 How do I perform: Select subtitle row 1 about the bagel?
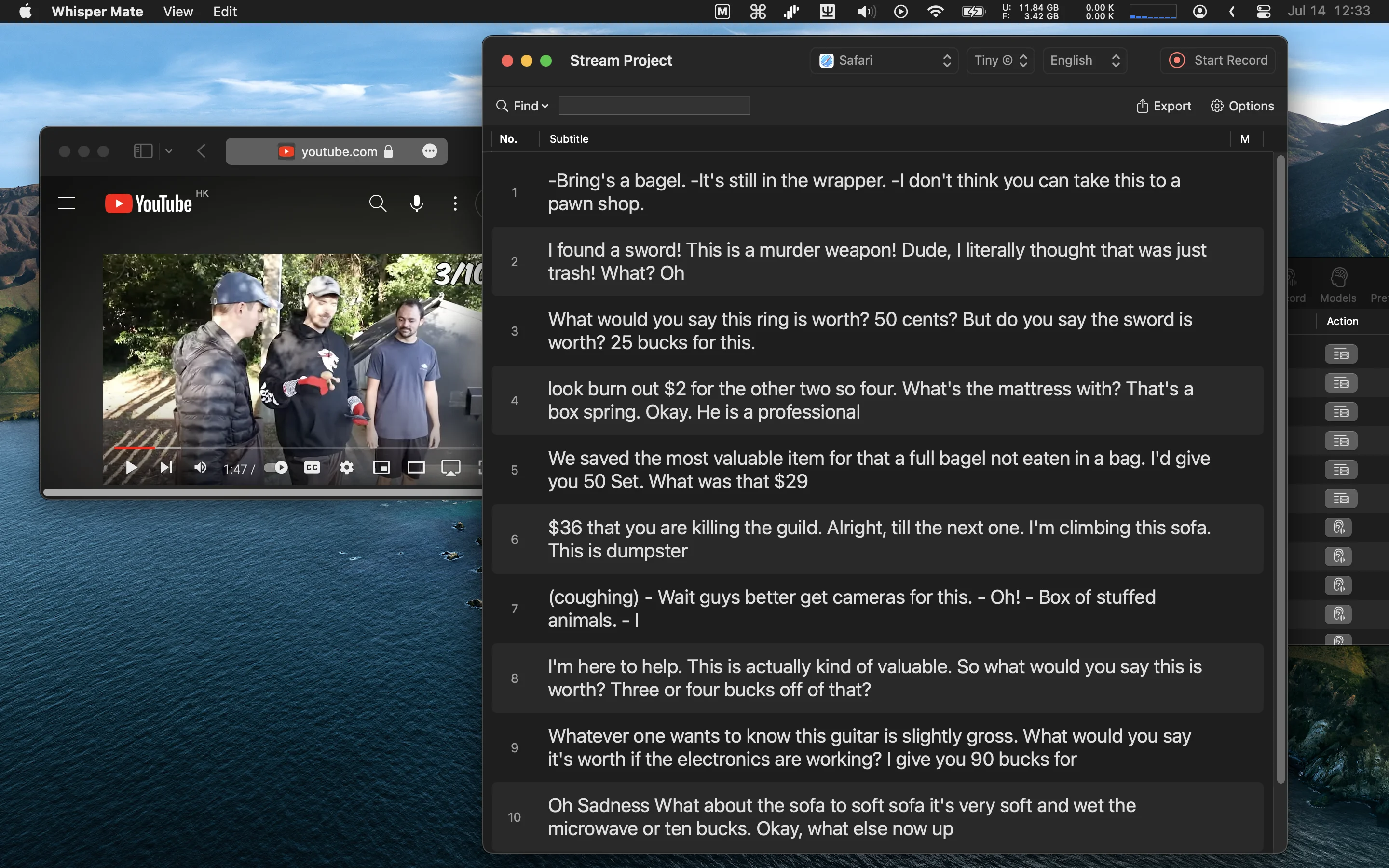pyautogui.click(x=878, y=192)
